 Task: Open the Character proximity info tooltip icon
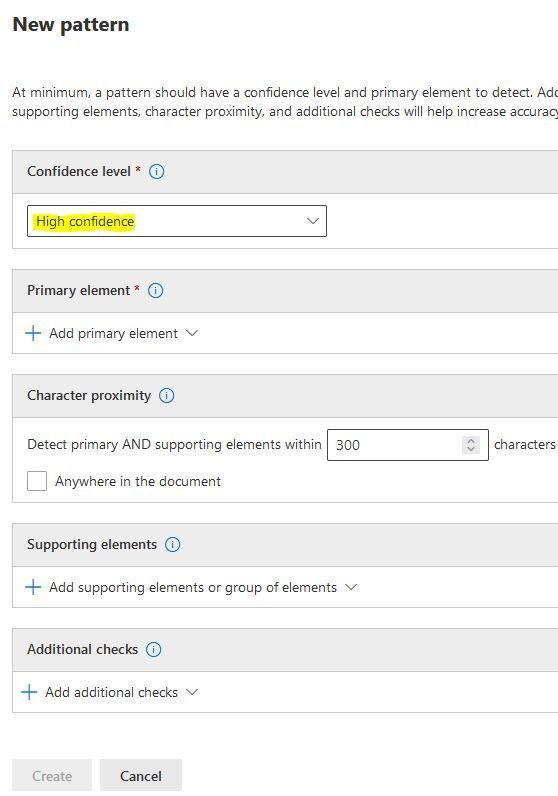pos(167,395)
